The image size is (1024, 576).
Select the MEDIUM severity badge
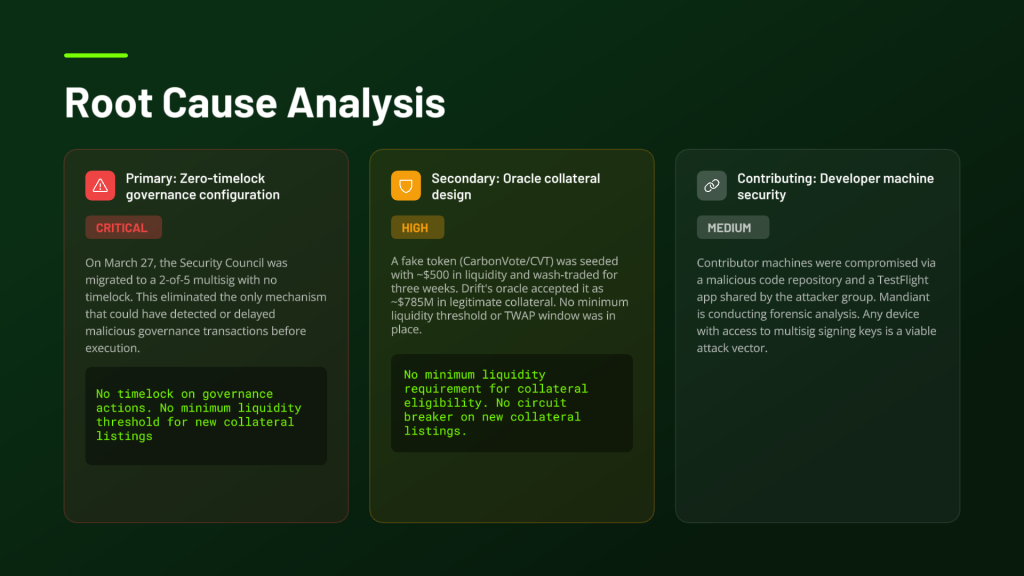[x=732, y=228]
